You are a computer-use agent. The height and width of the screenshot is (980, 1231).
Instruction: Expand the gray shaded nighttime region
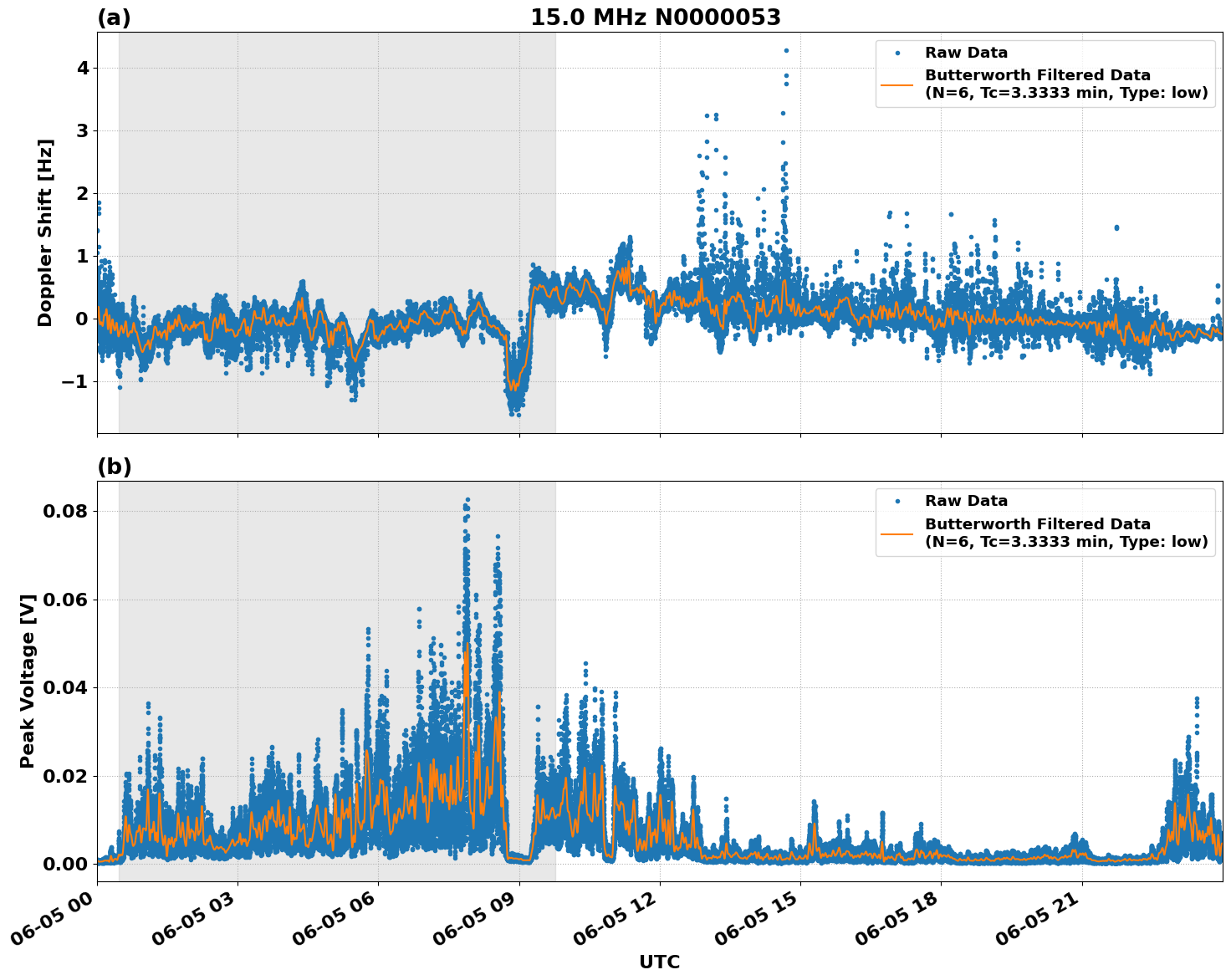pos(335,234)
